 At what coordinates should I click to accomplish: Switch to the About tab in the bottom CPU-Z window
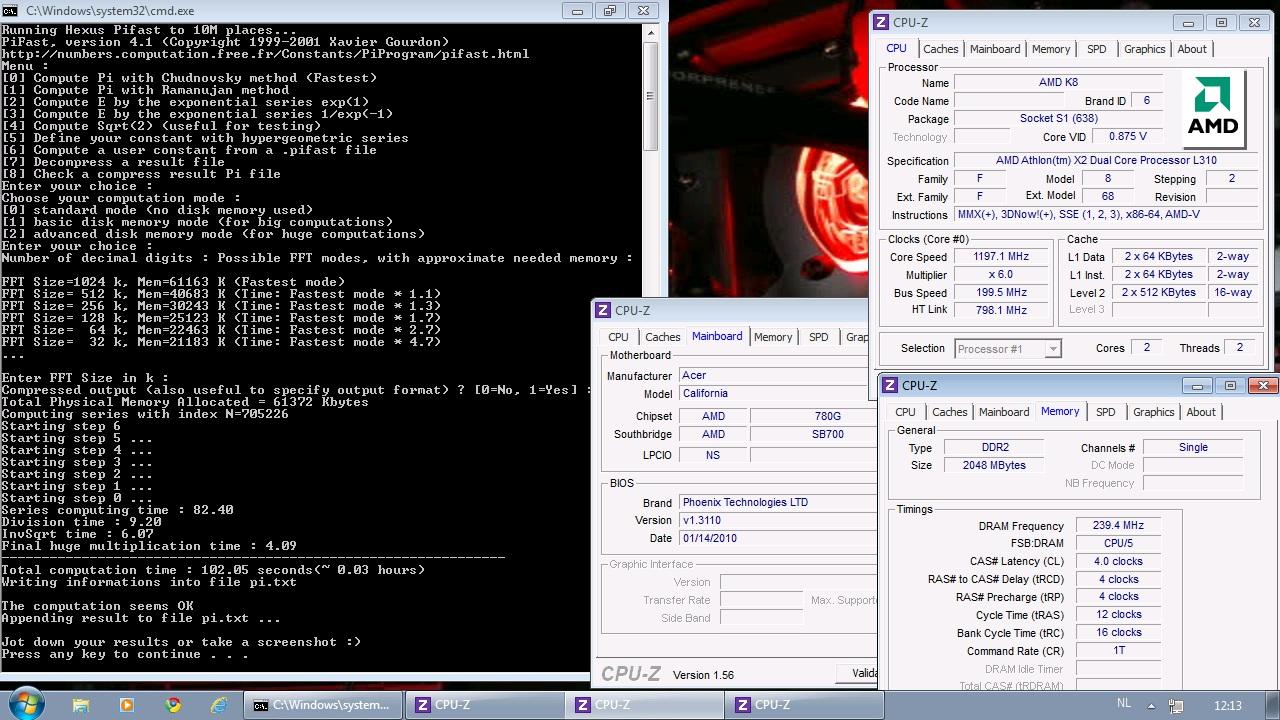click(x=1201, y=412)
